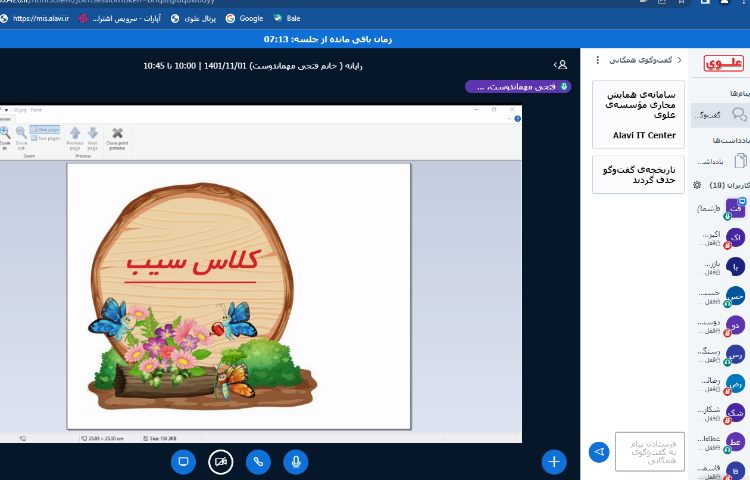Collapse public chat with the back chevron
This screenshot has height=480, width=750.
click(x=680, y=60)
